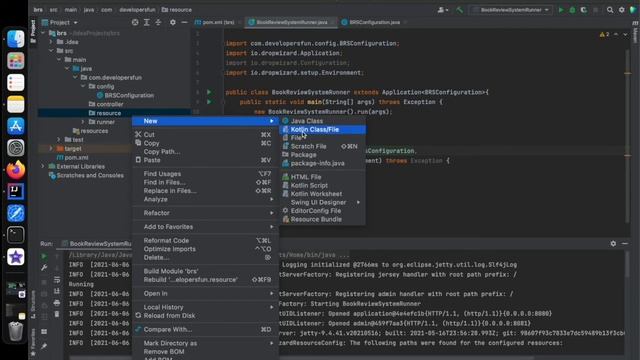The width and height of the screenshot is (640, 360).
Task: Open Trash in the dock
Action: [x=16, y=331]
